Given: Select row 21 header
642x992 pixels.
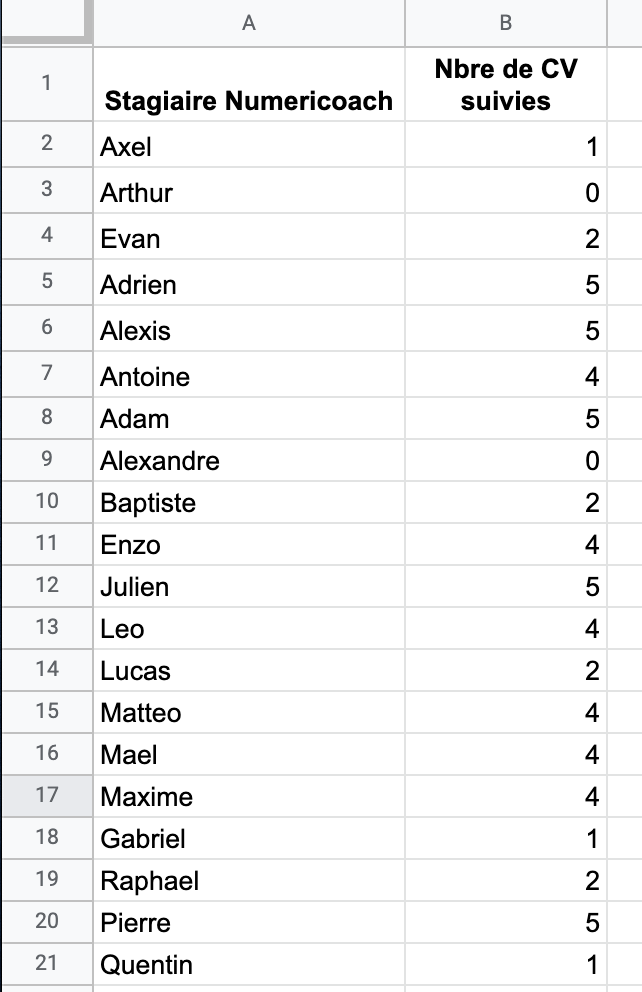Looking at the screenshot, I should (x=47, y=964).
